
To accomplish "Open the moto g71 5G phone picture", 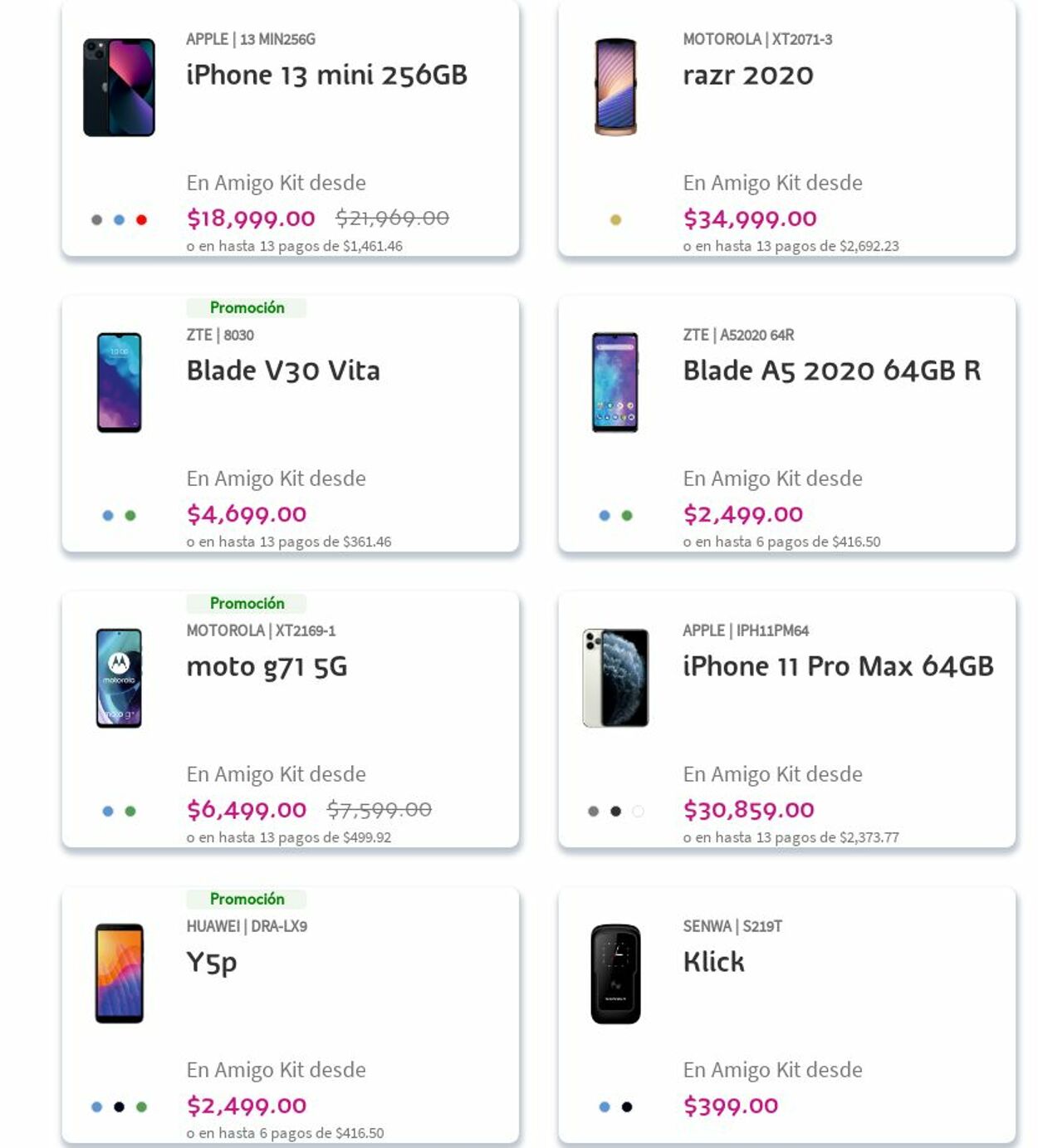I will (119, 678).
